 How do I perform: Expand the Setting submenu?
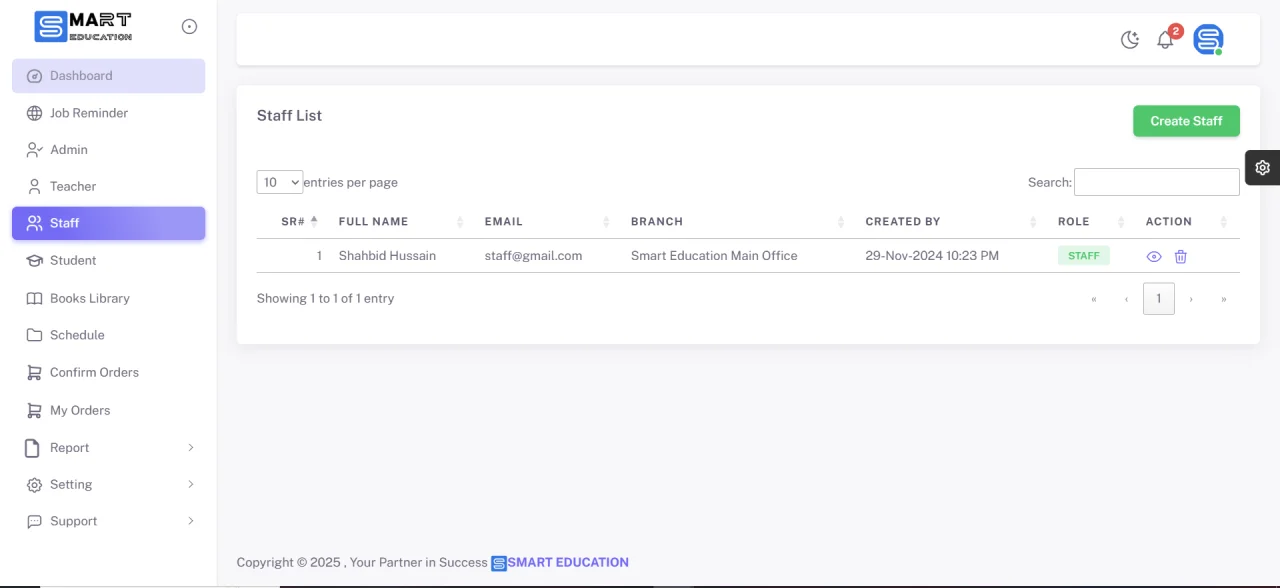click(108, 484)
